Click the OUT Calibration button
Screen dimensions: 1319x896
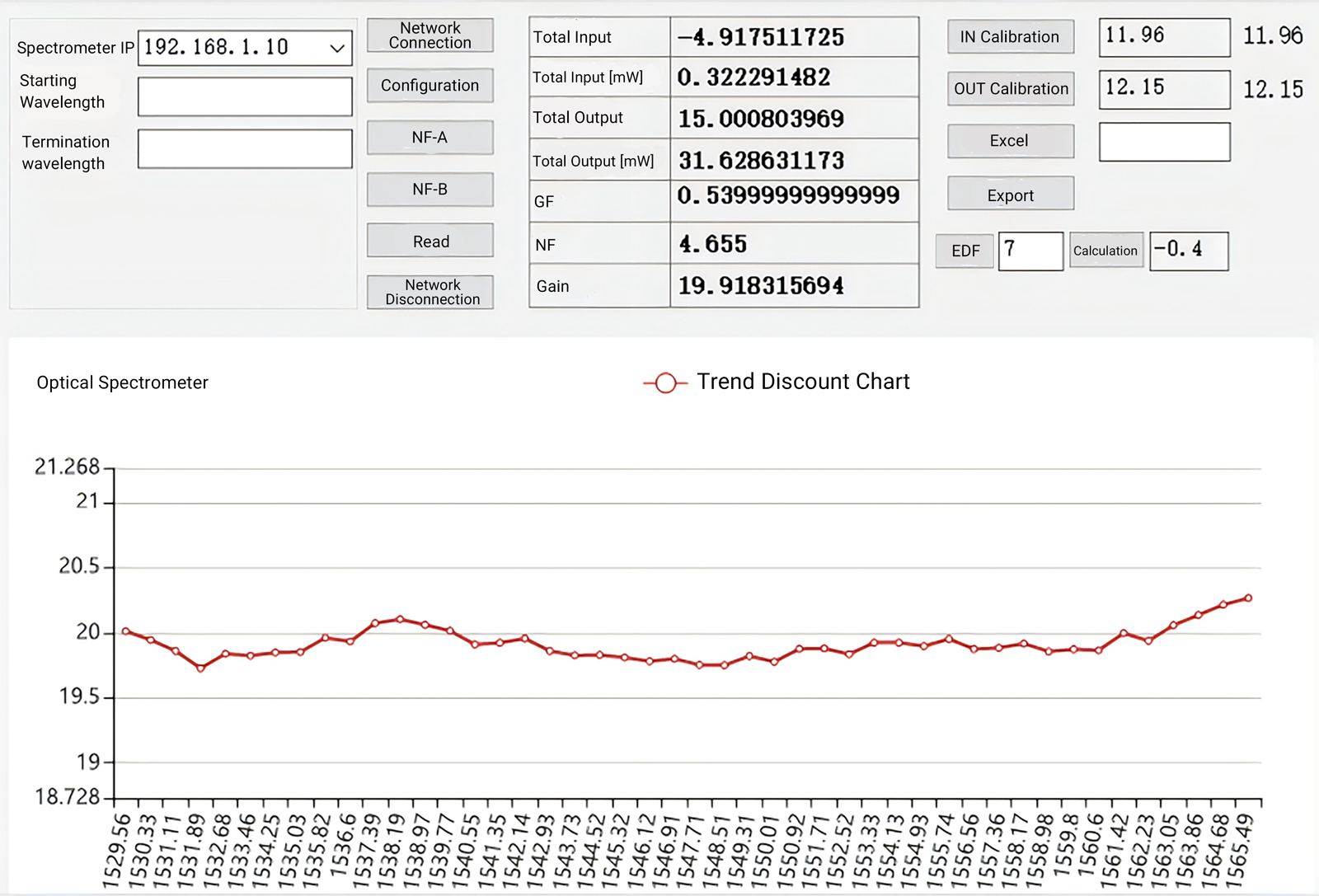pos(1010,89)
